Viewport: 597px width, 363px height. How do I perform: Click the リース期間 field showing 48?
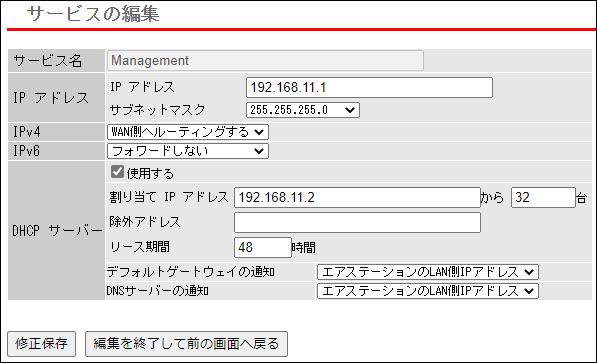(x=263, y=248)
